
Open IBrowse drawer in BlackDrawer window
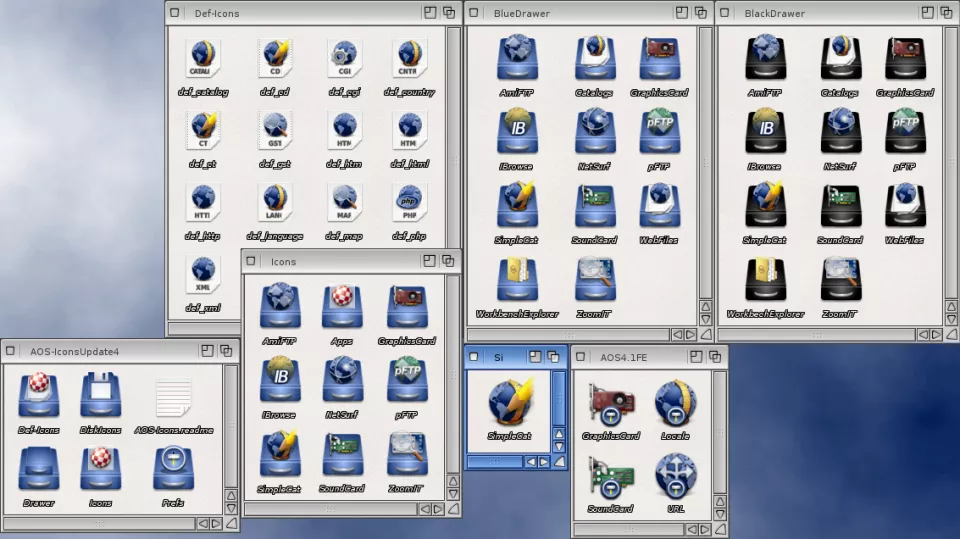[x=765, y=132]
